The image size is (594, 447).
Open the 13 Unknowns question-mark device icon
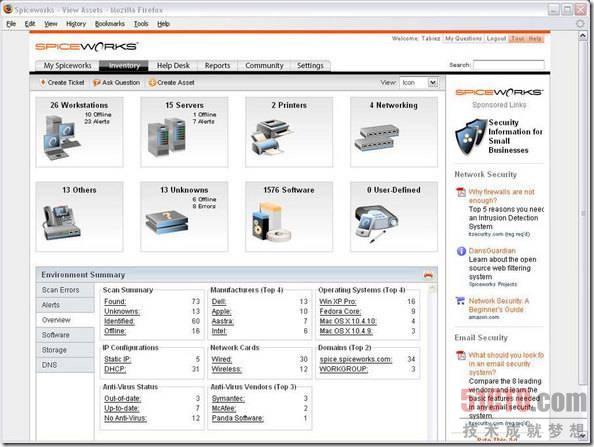coord(167,222)
